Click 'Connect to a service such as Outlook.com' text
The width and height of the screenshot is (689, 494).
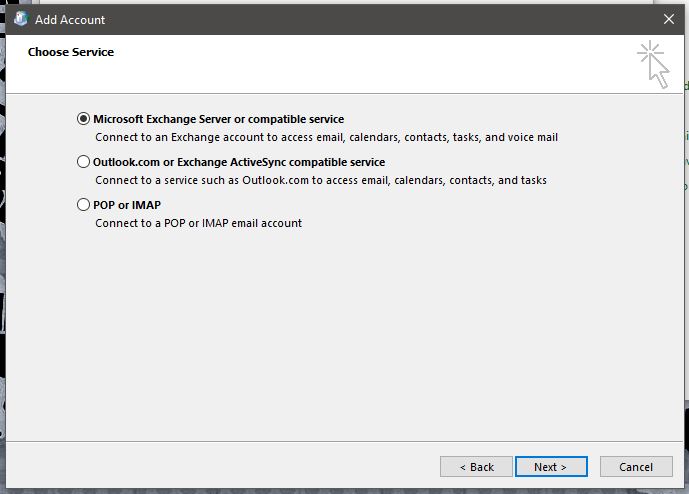coord(321,181)
